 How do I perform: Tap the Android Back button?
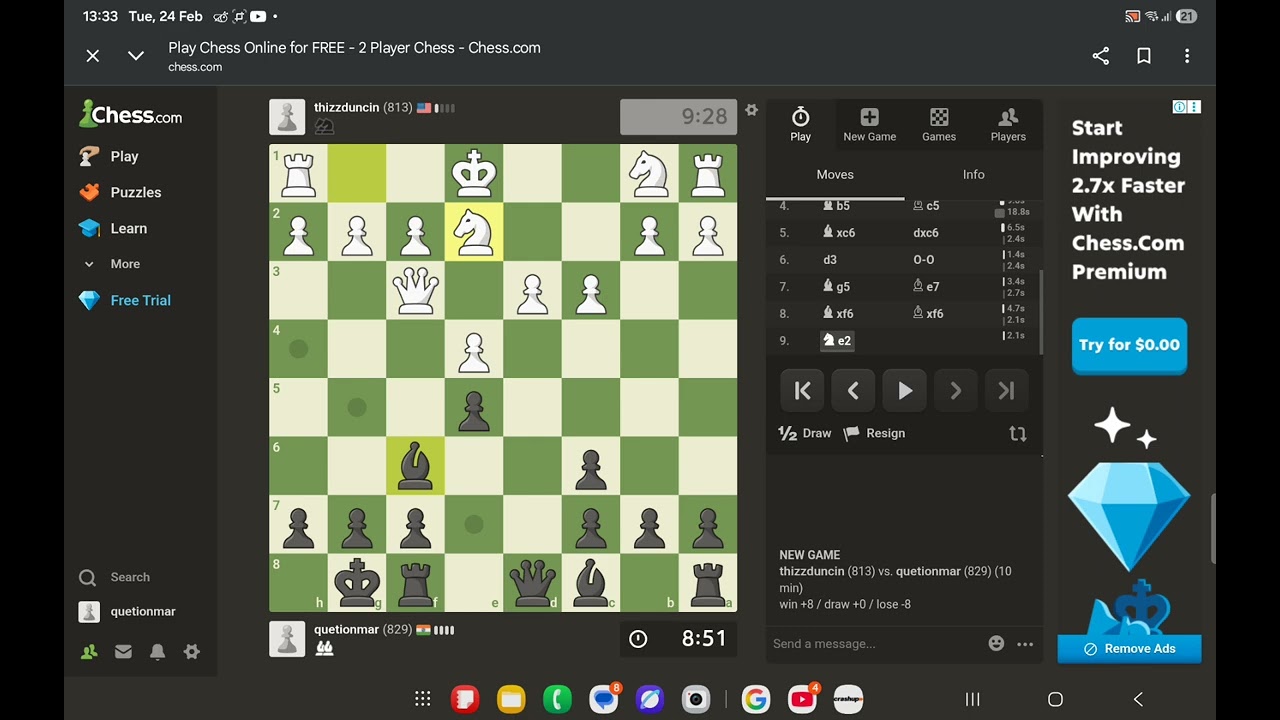pos(1138,699)
